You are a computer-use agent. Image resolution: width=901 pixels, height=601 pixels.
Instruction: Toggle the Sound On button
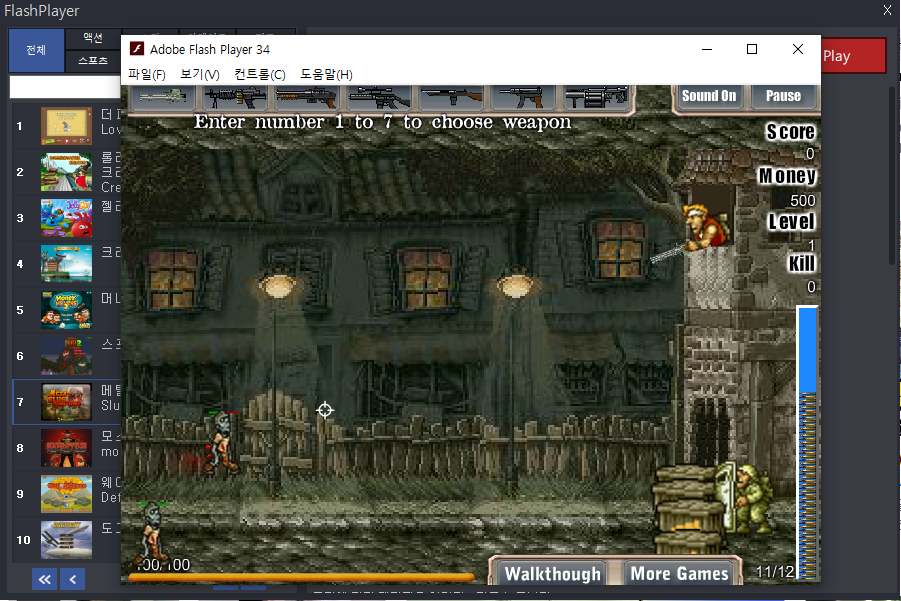click(709, 96)
